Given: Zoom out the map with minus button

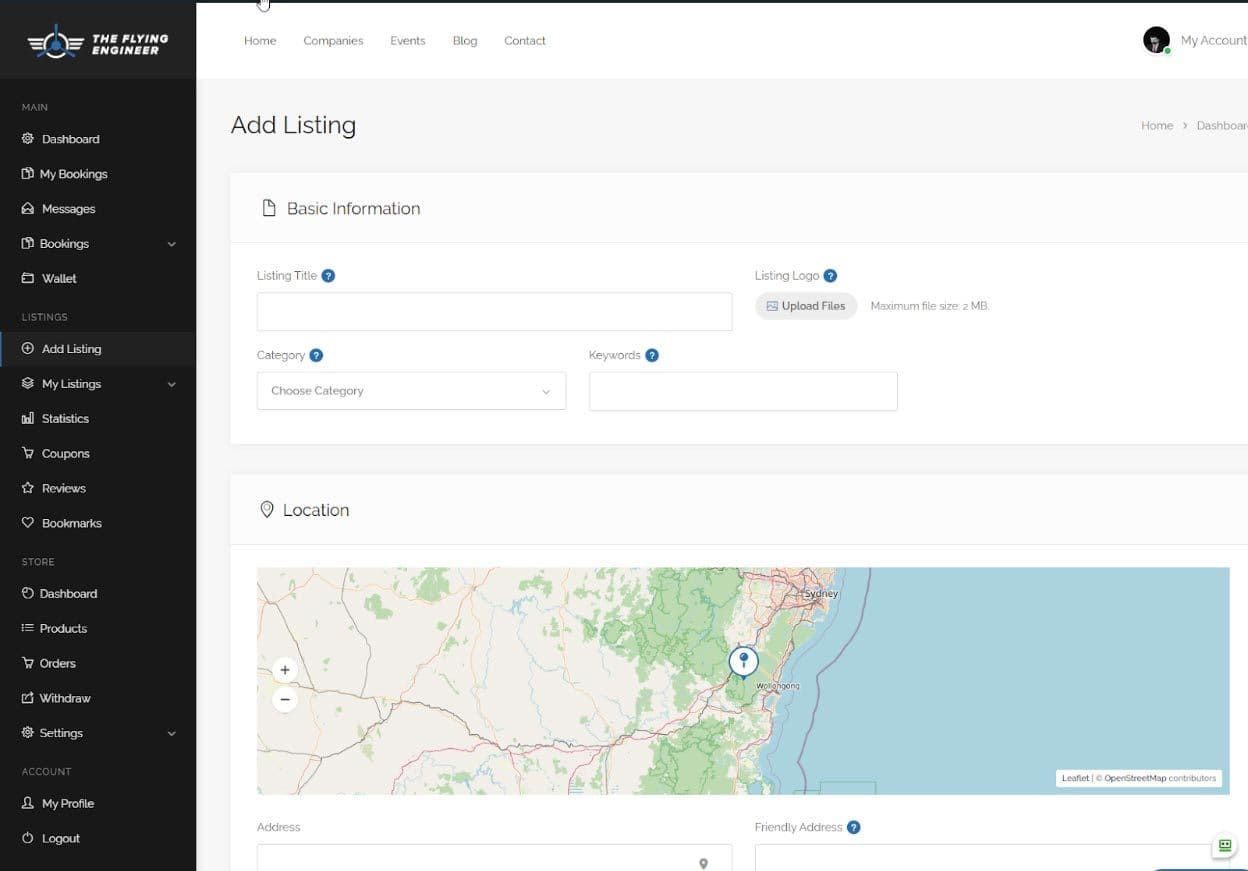Looking at the screenshot, I should [x=285, y=700].
